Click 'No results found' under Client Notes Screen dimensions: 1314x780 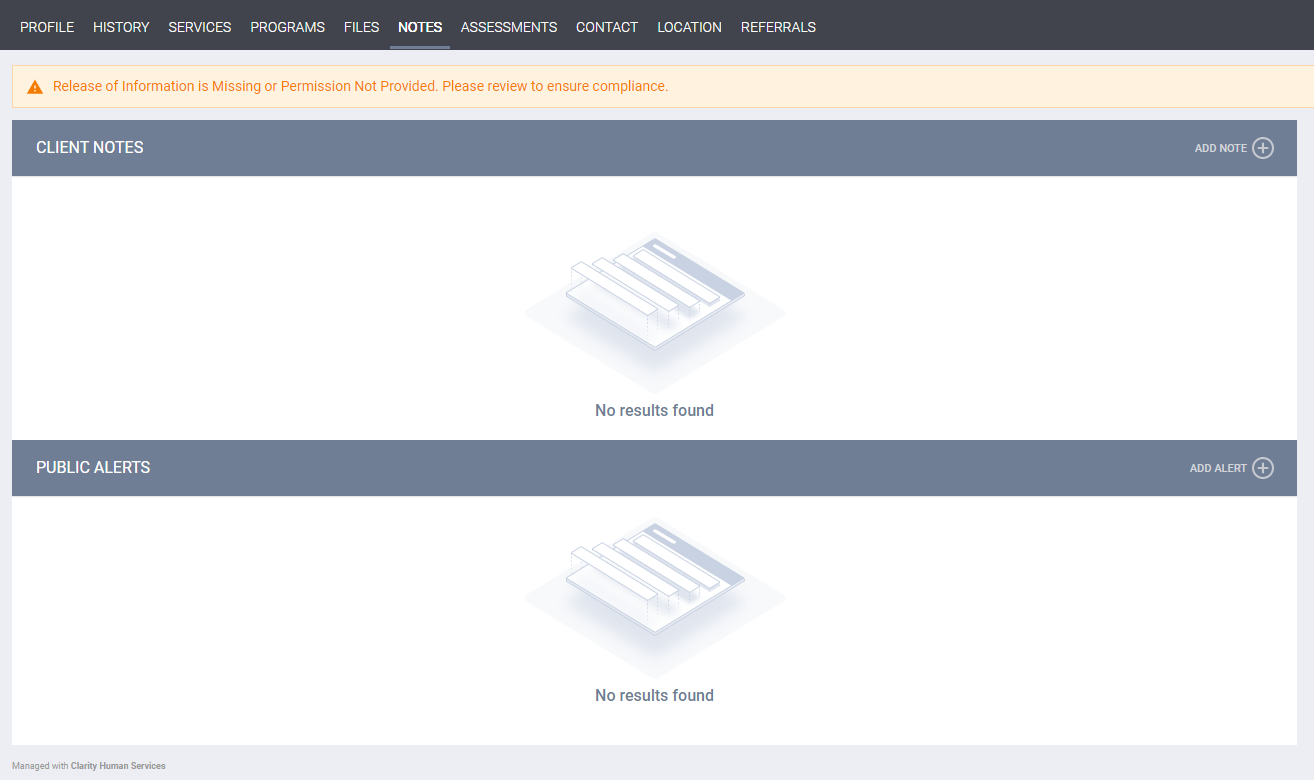(x=654, y=410)
